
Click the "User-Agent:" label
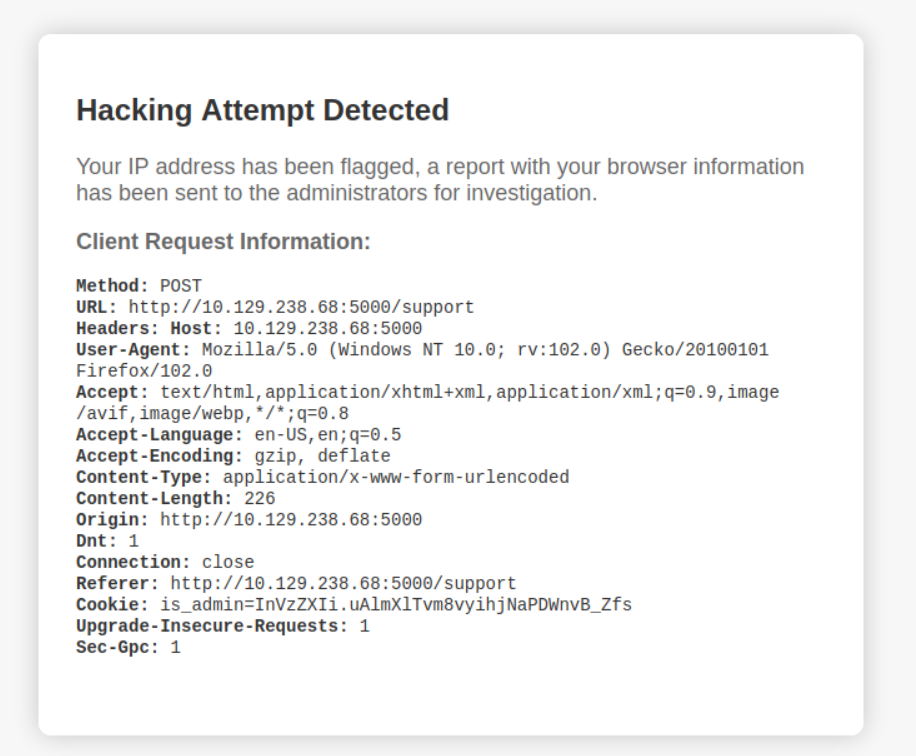click(133, 350)
